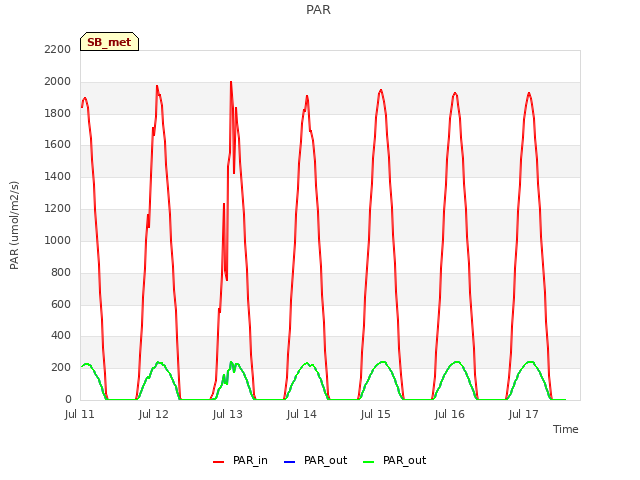Toggle the blue PAR_out legend entry
Screen dimensions: 640x480
pos(315,460)
